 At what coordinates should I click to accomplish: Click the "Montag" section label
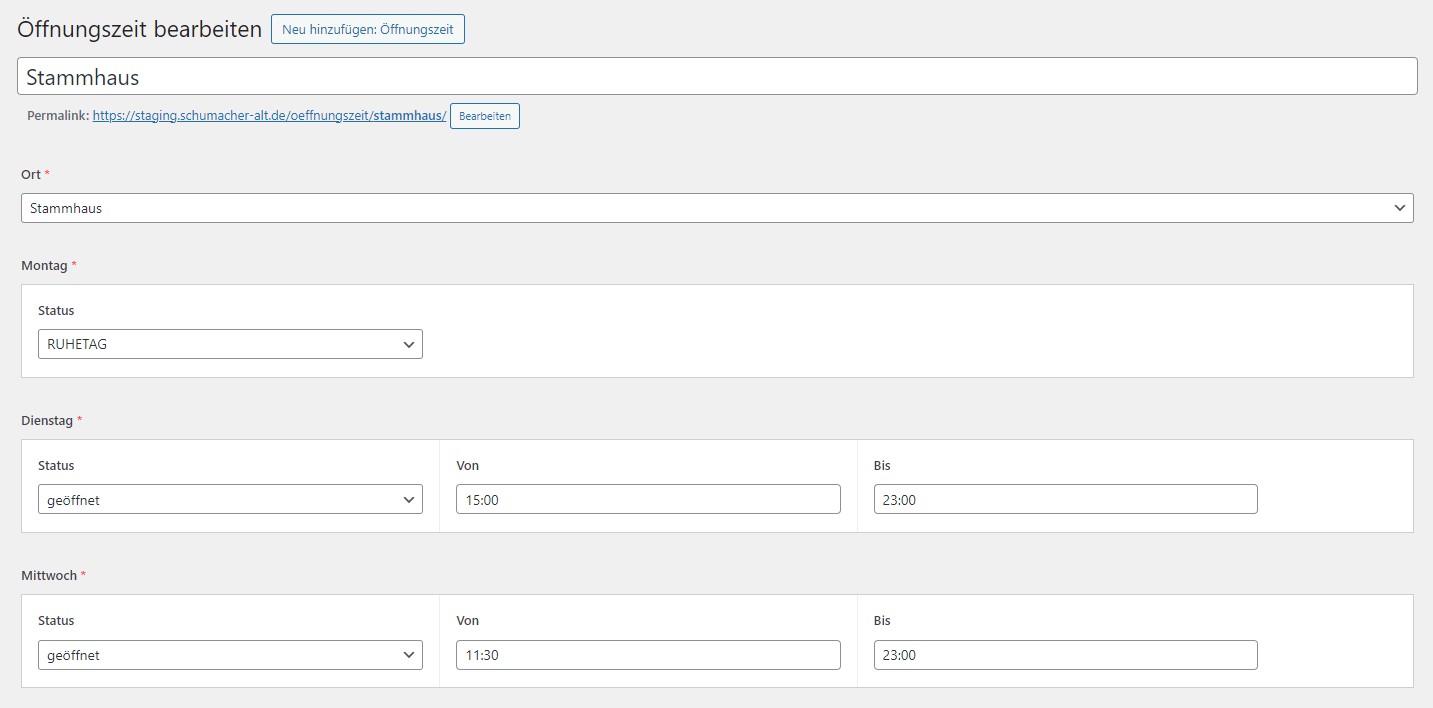coord(44,266)
